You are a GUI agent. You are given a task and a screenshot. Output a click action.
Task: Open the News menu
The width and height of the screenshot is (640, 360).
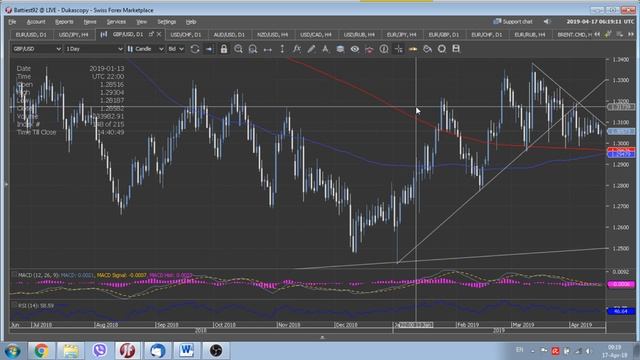point(90,22)
